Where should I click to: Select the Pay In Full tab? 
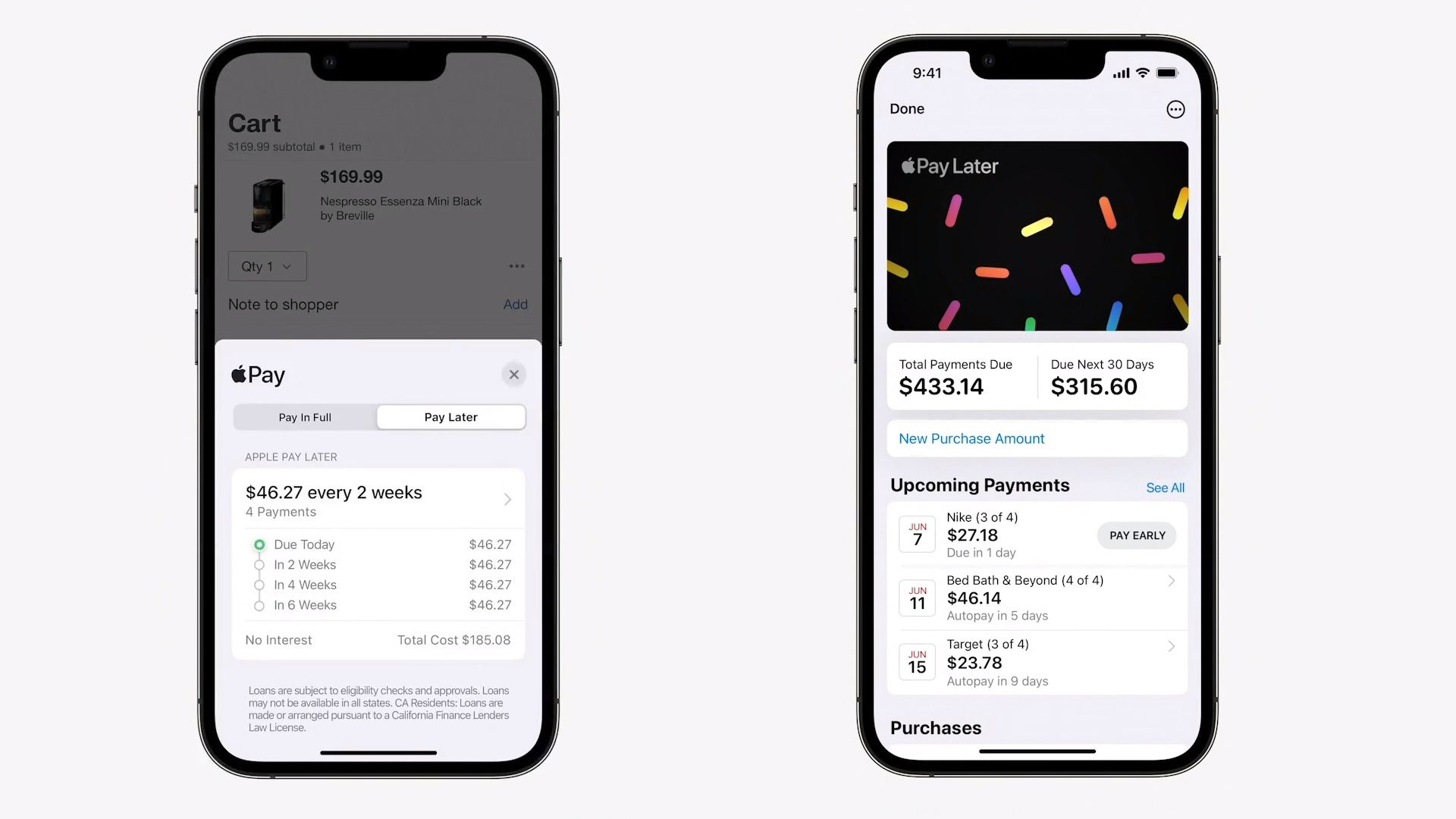304,417
